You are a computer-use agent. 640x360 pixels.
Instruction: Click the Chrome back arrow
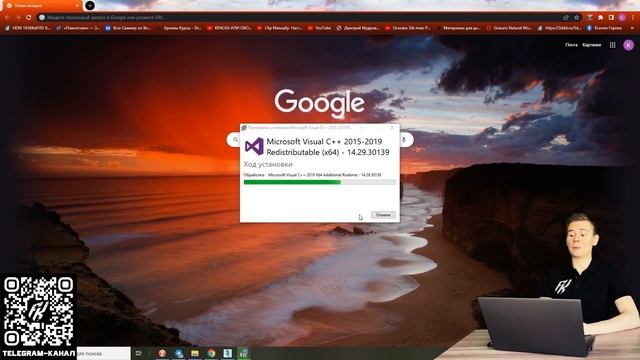tap(7, 18)
